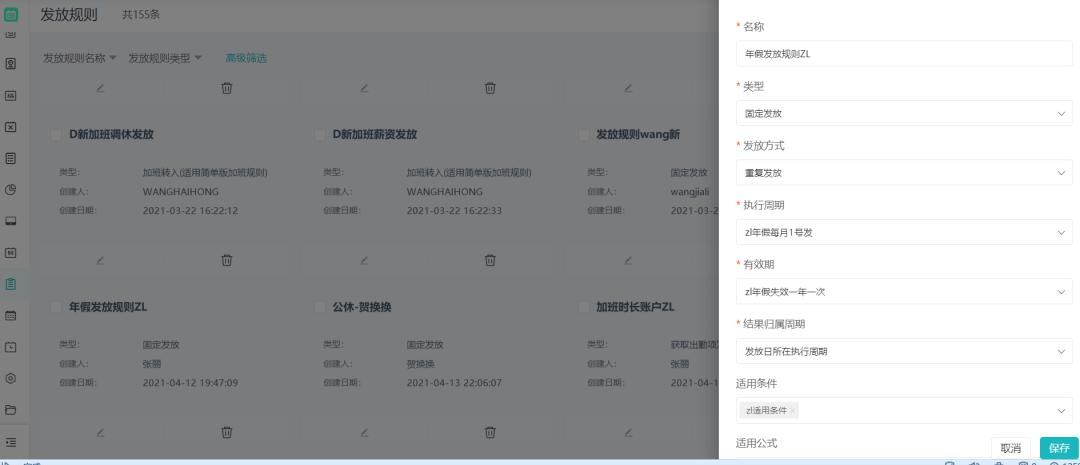Delete the 年假发放规则ZL rule card
The width and height of the screenshot is (1080, 465).
pyautogui.click(x=227, y=433)
